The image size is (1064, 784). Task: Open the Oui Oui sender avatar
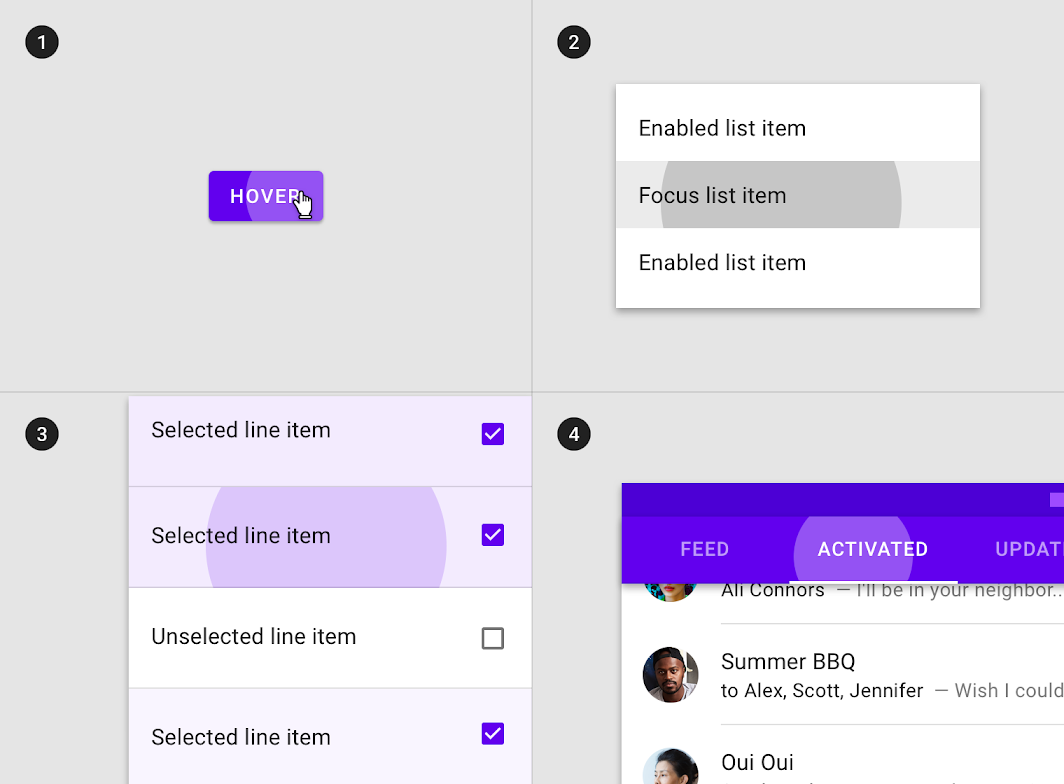670,767
